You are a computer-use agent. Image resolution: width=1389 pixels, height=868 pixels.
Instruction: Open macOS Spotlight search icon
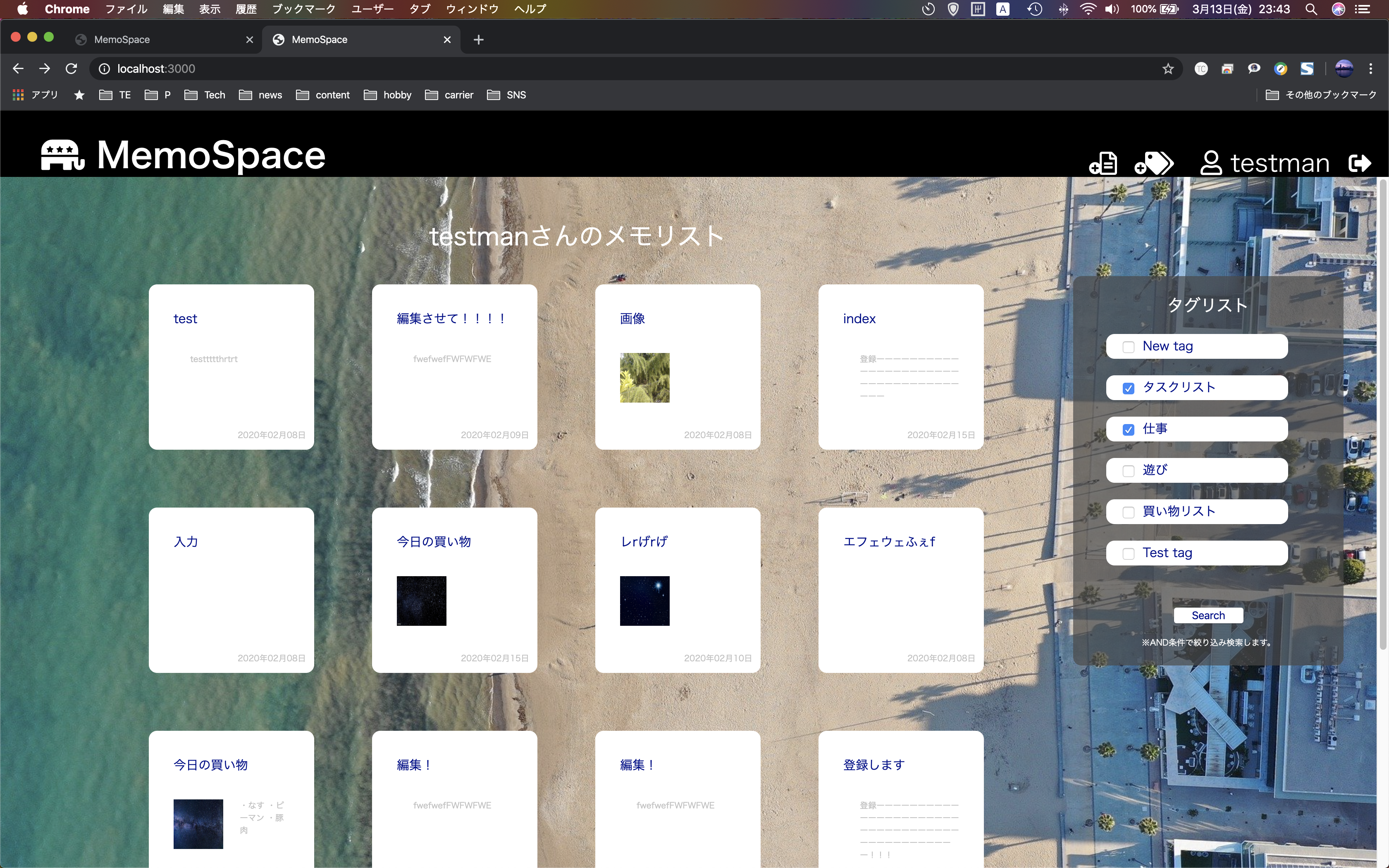(1311, 9)
